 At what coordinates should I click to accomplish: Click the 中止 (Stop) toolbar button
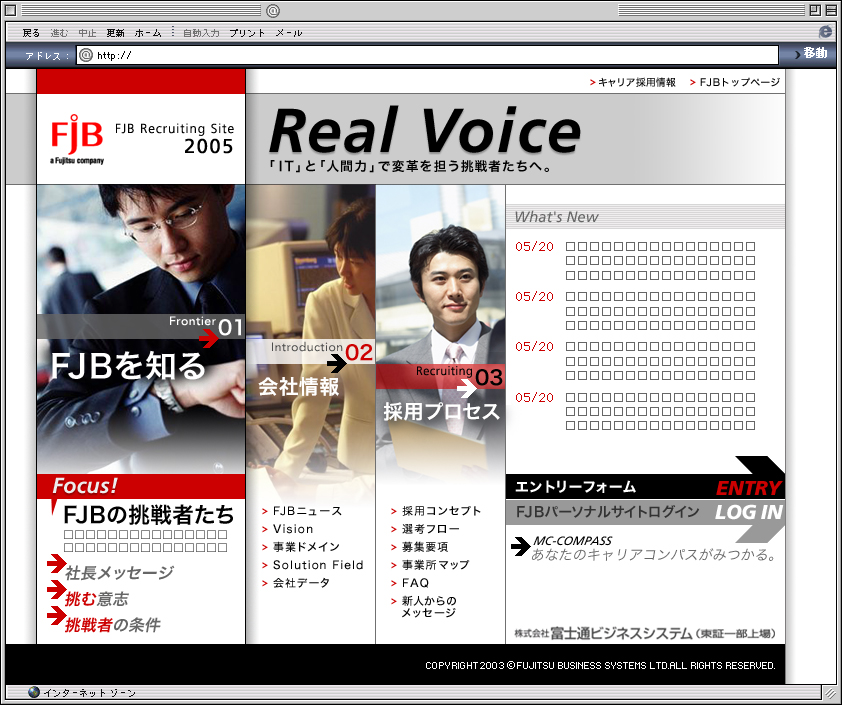point(87,33)
